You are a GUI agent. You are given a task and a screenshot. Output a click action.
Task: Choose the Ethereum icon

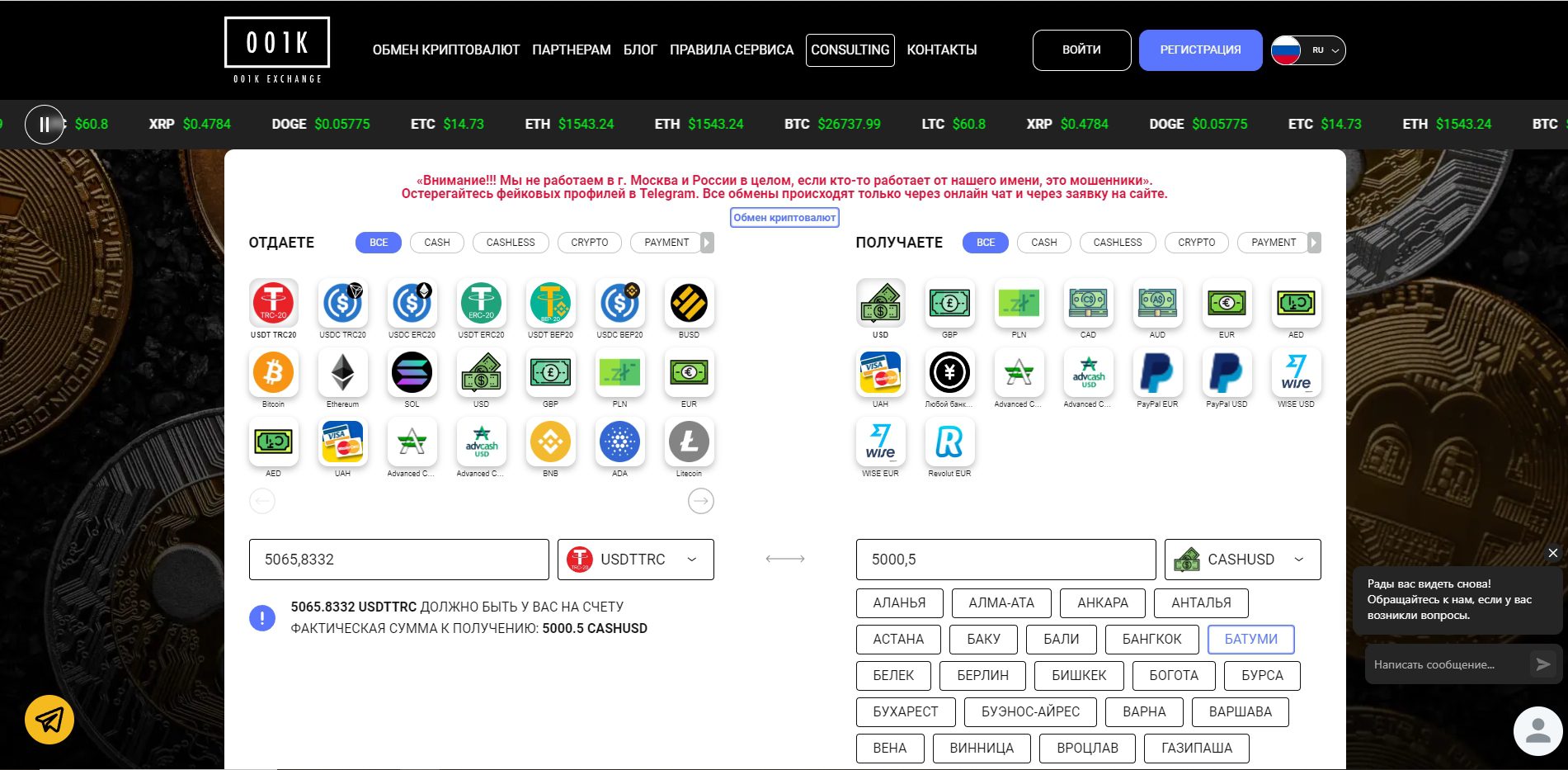[x=342, y=372]
